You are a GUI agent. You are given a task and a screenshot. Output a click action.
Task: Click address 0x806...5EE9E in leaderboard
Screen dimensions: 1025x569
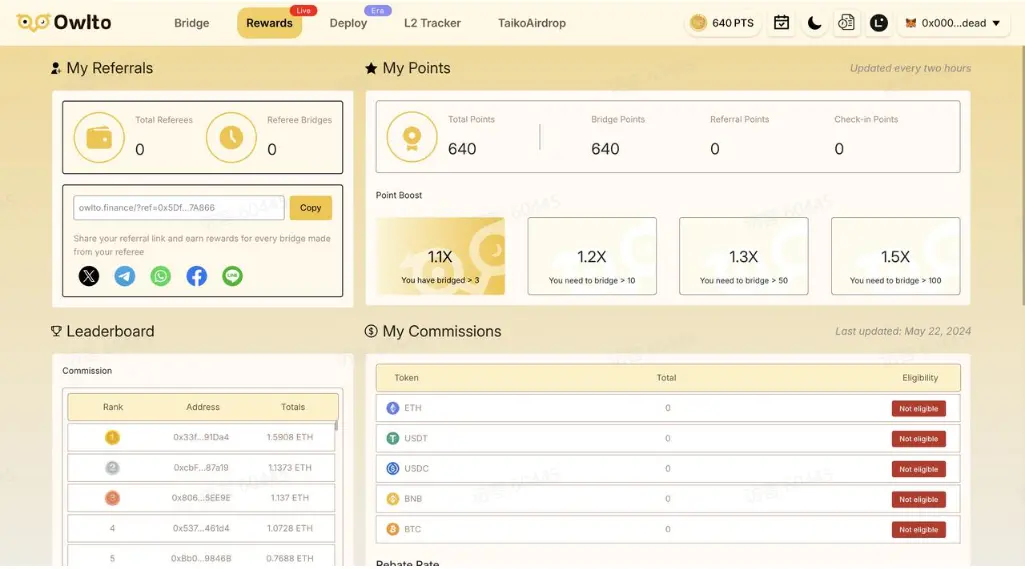201,498
